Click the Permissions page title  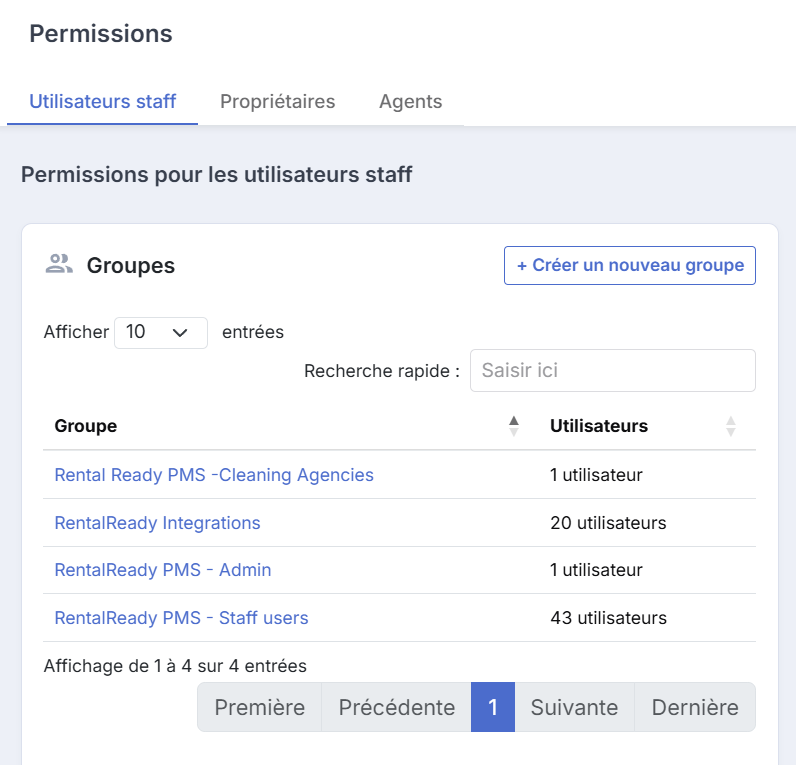tap(101, 34)
